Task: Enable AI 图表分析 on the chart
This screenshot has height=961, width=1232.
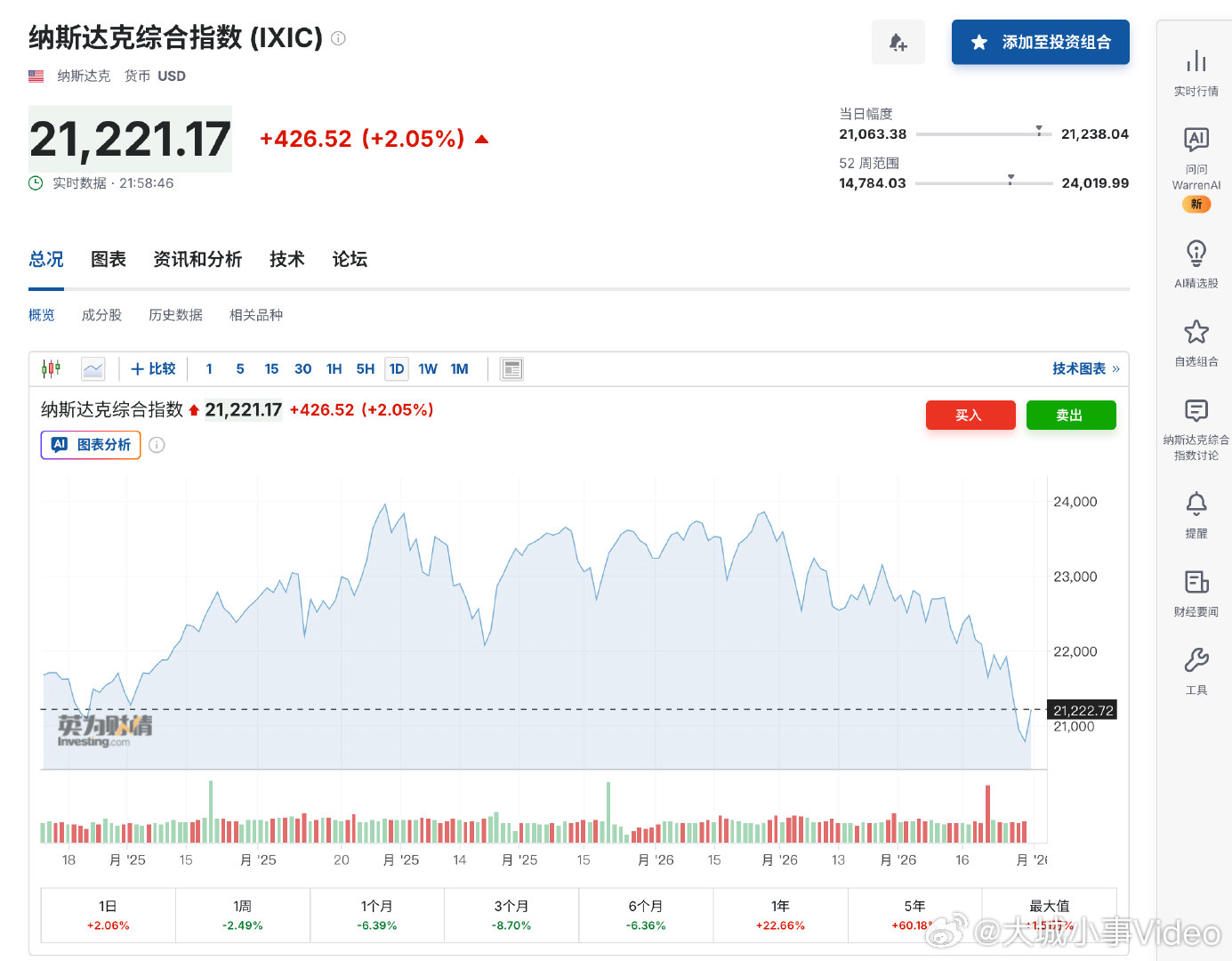Action: pos(90,444)
